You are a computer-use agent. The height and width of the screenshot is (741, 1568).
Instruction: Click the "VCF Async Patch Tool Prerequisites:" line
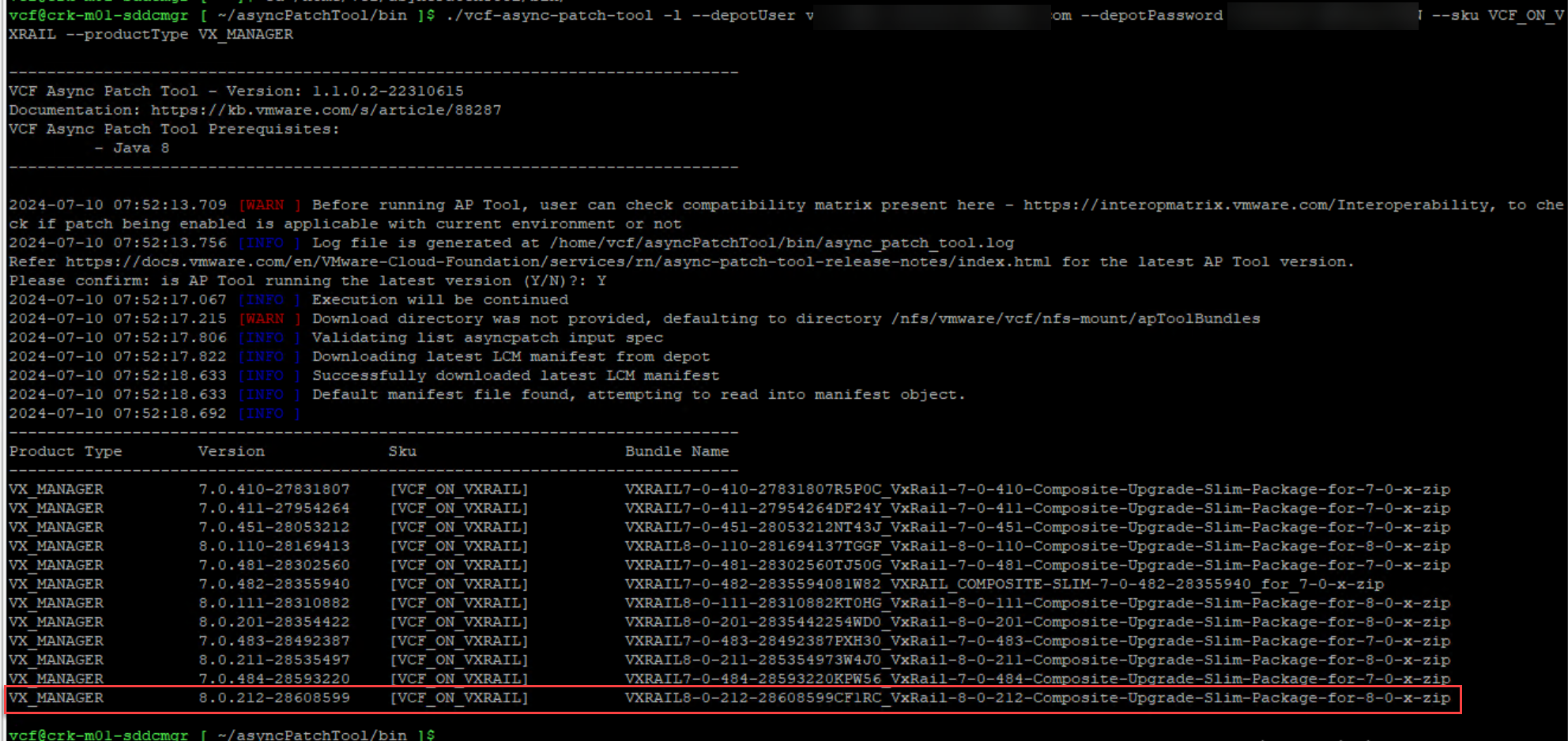[x=175, y=129]
